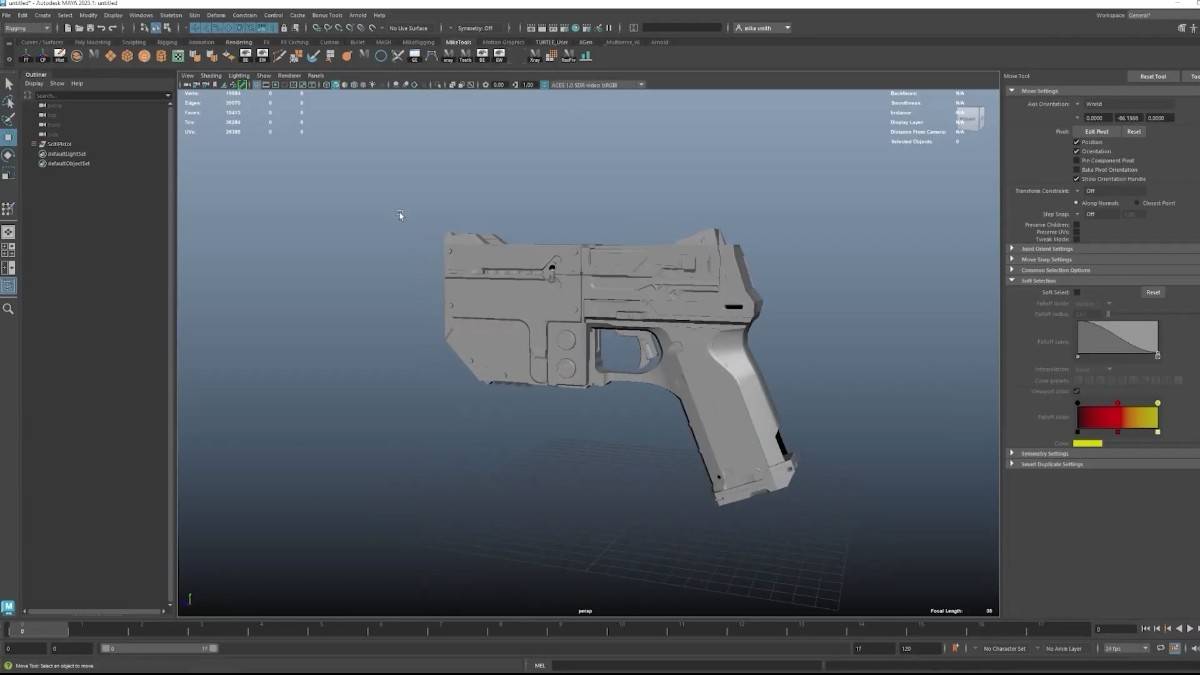
Task: Click the shelf icon labeled Tools
Action: [x=466, y=56]
